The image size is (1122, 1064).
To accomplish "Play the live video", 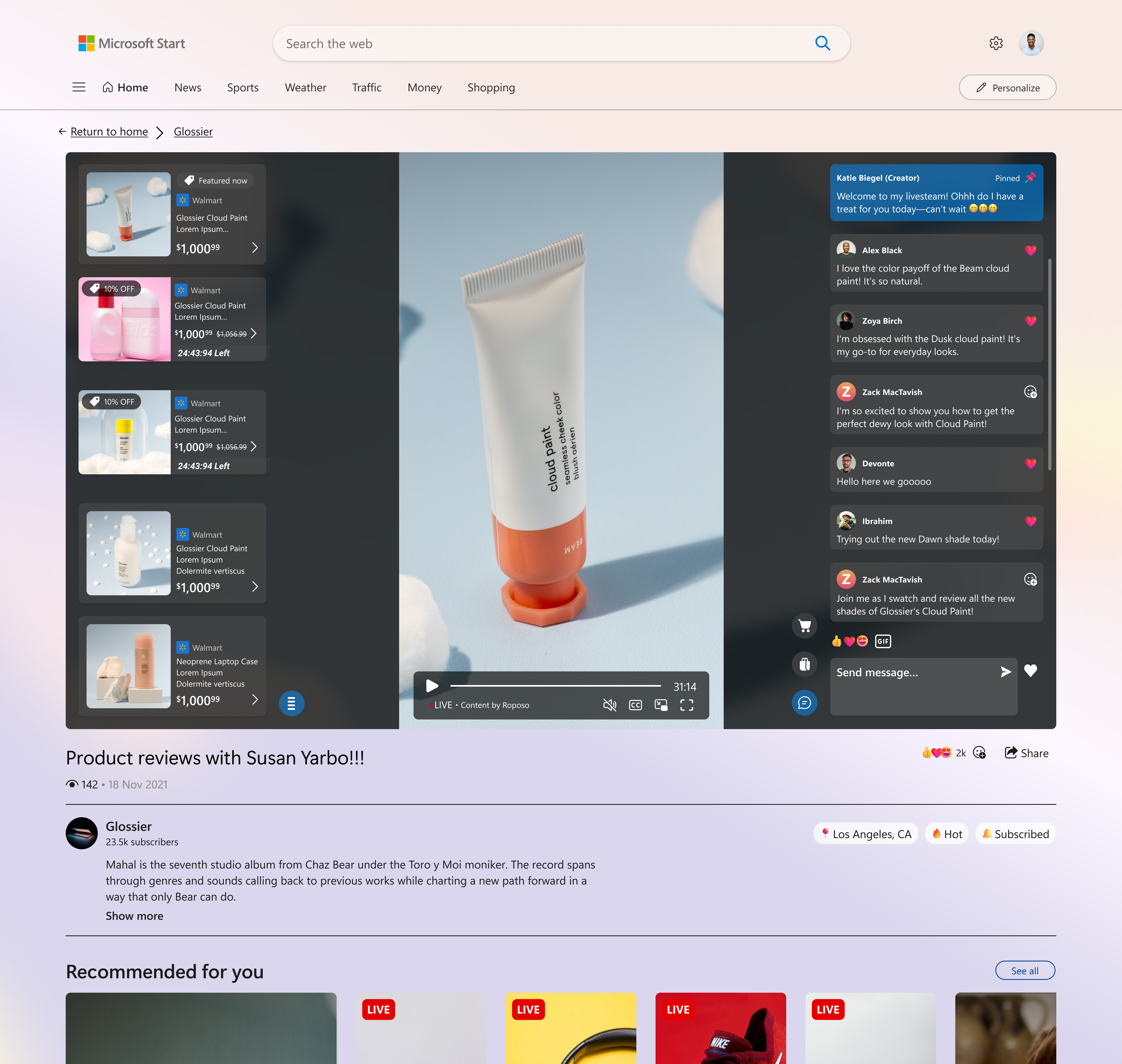I will pos(432,686).
